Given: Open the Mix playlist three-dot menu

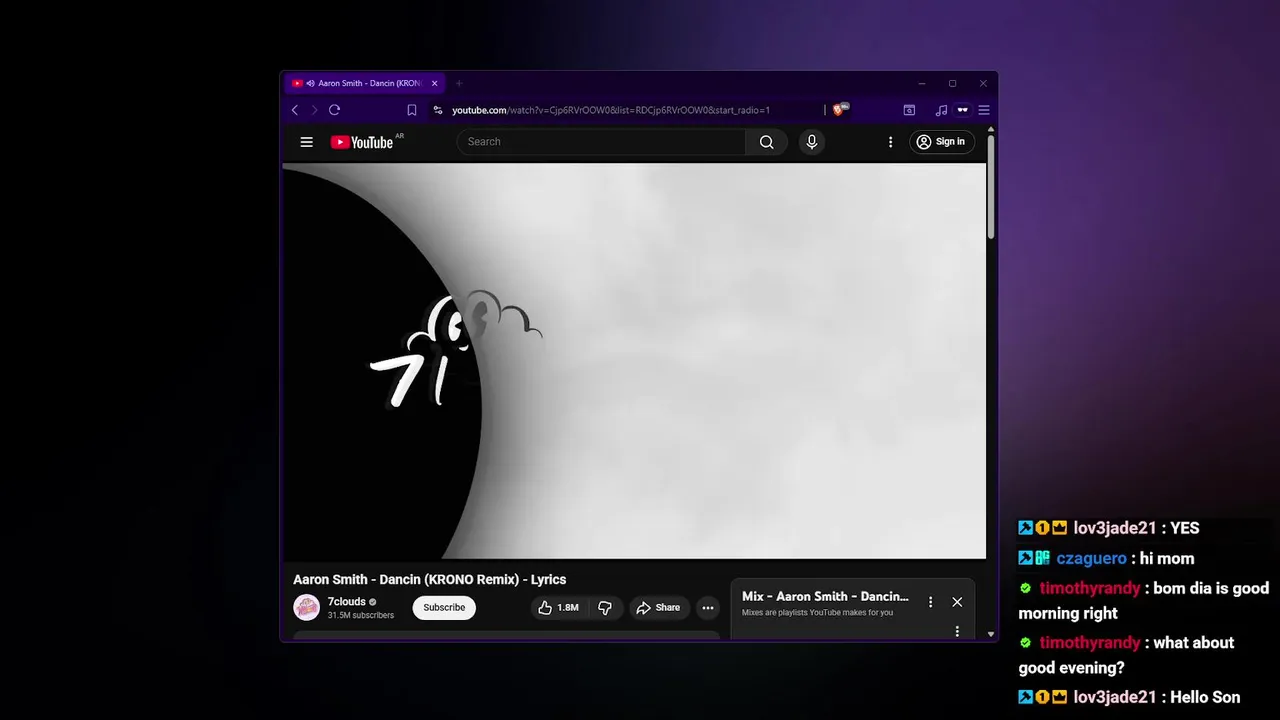Looking at the screenshot, I should pyautogui.click(x=930, y=602).
